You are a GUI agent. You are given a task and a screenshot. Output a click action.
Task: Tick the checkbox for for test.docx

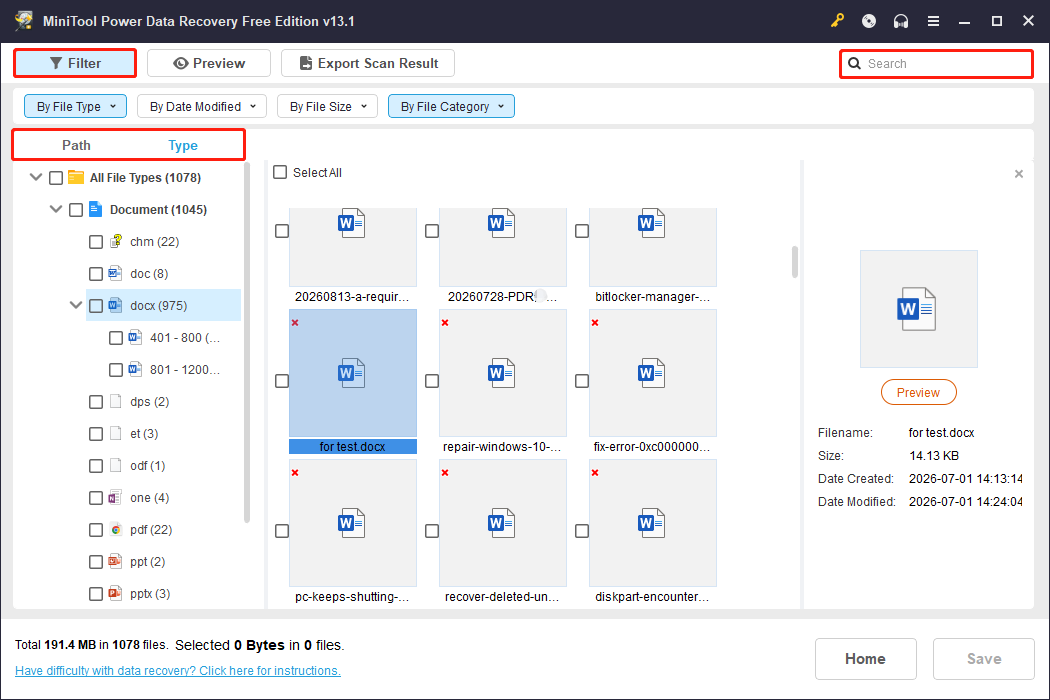(282, 380)
